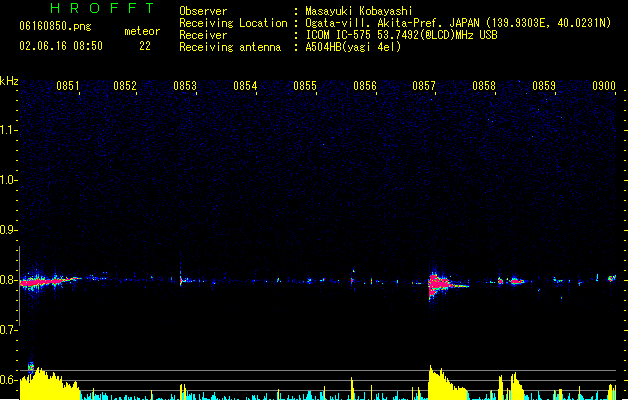629x400 pixels.
Task: Click the observer name Masayuki Kobayashi
Action: point(359,11)
